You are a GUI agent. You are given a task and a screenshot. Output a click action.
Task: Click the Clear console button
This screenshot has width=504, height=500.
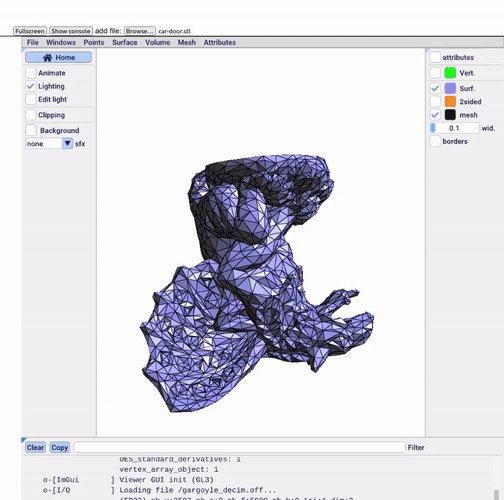coord(35,447)
